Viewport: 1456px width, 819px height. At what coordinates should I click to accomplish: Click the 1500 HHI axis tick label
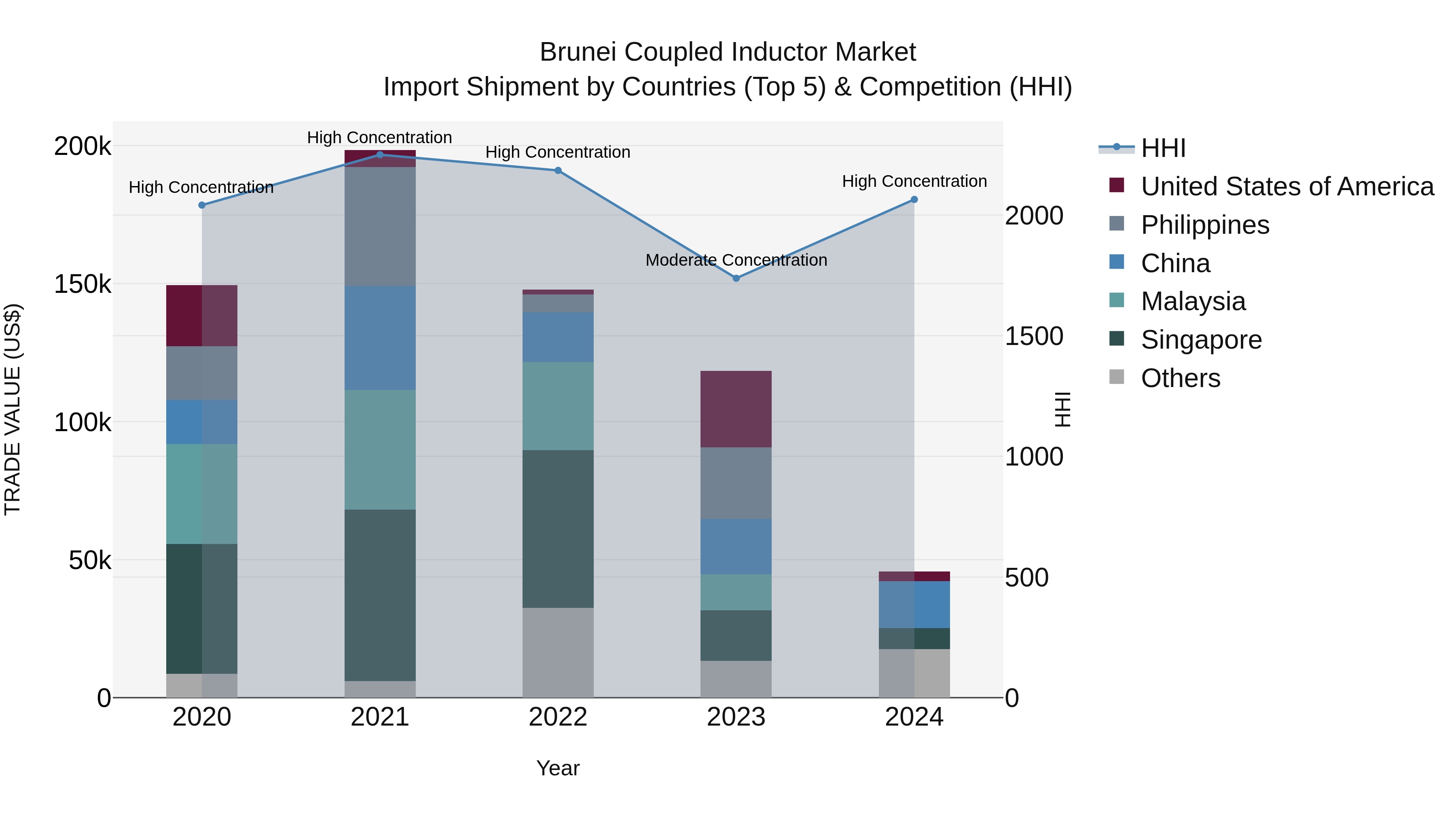(x=1034, y=336)
